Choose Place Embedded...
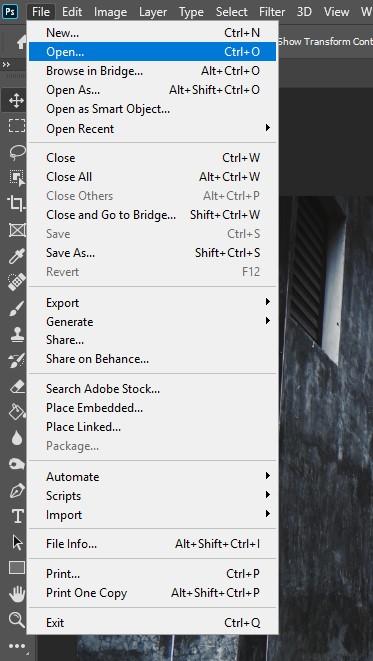Image resolution: width=373 pixels, height=661 pixels. [152, 408]
